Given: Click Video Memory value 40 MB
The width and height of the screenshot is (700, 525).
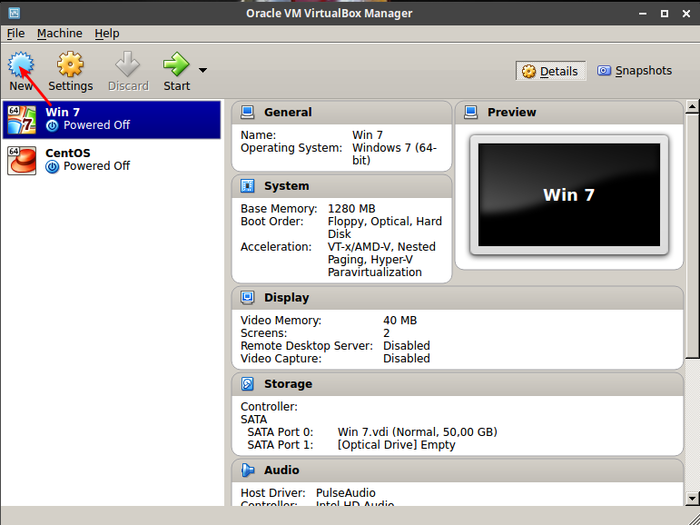Looking at the screenshot, I should pyautogui.click(x=400, y=321).
